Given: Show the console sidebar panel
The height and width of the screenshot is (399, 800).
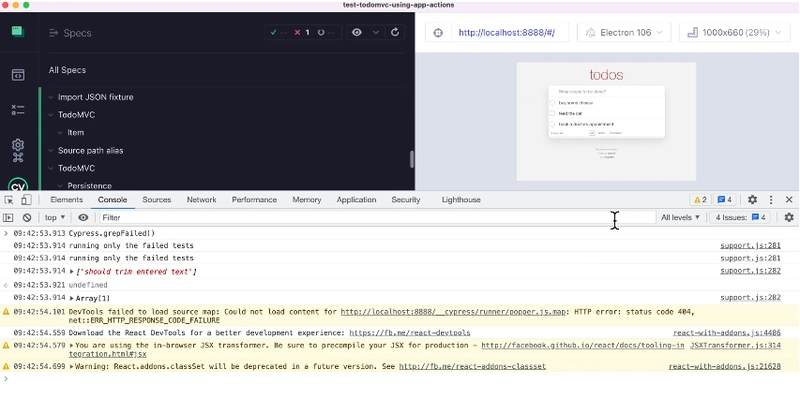Looking at the screenshot, I should point(8,218).
